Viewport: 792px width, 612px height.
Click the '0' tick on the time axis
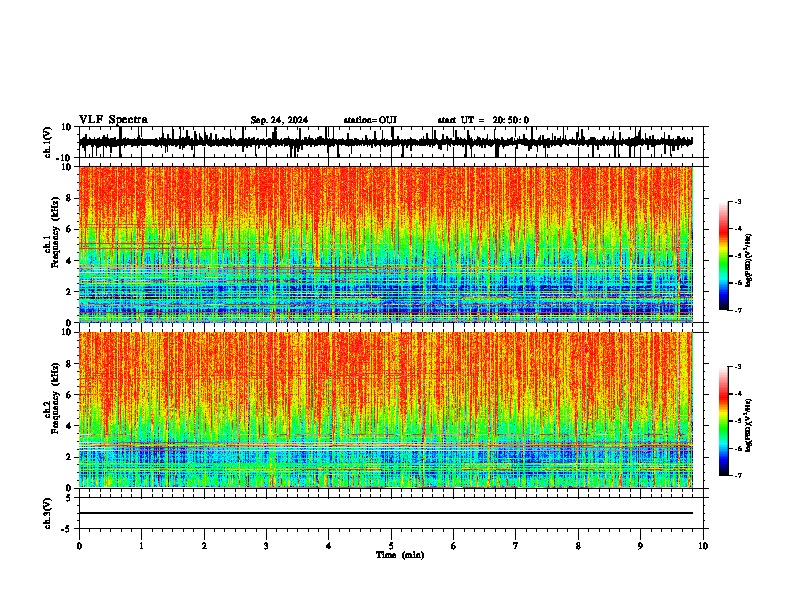(79, 546)
